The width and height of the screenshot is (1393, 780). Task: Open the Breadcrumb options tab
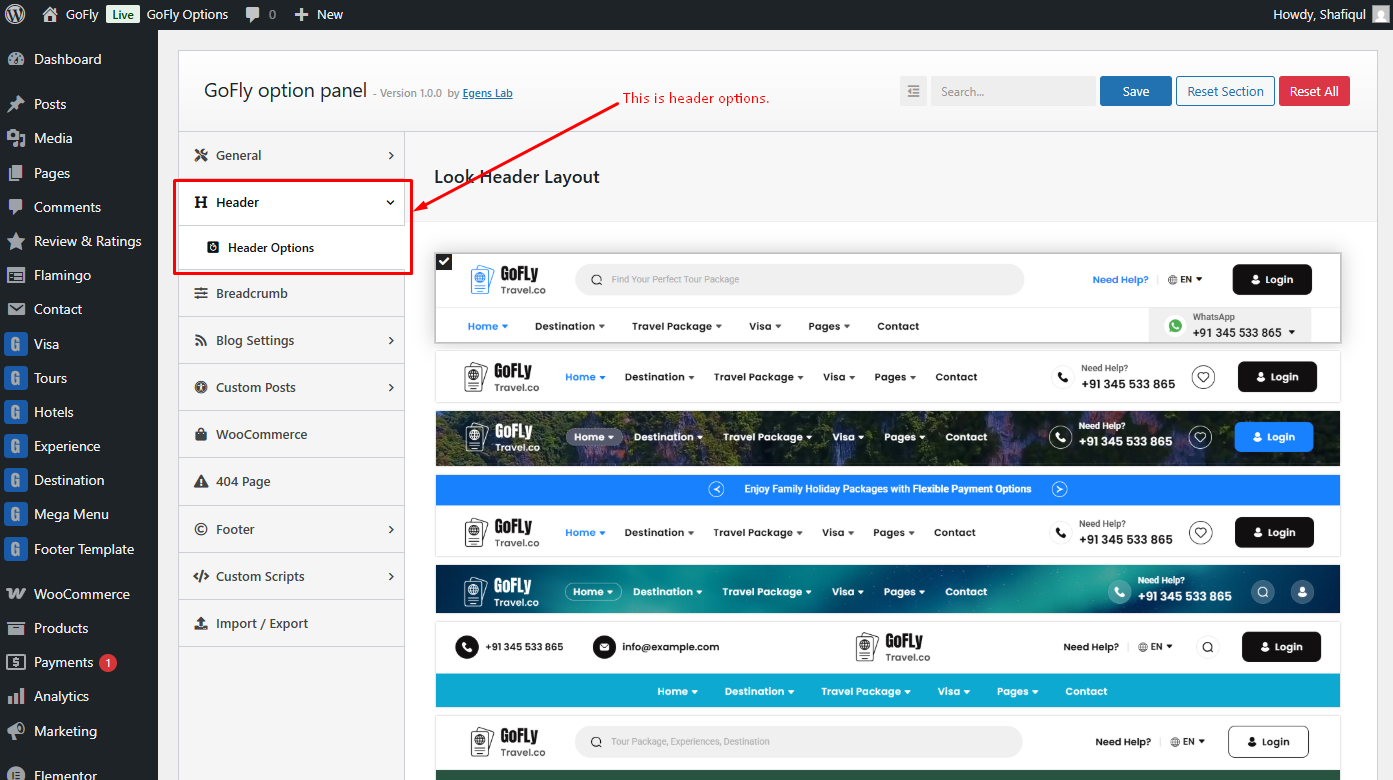coord(291,293)
